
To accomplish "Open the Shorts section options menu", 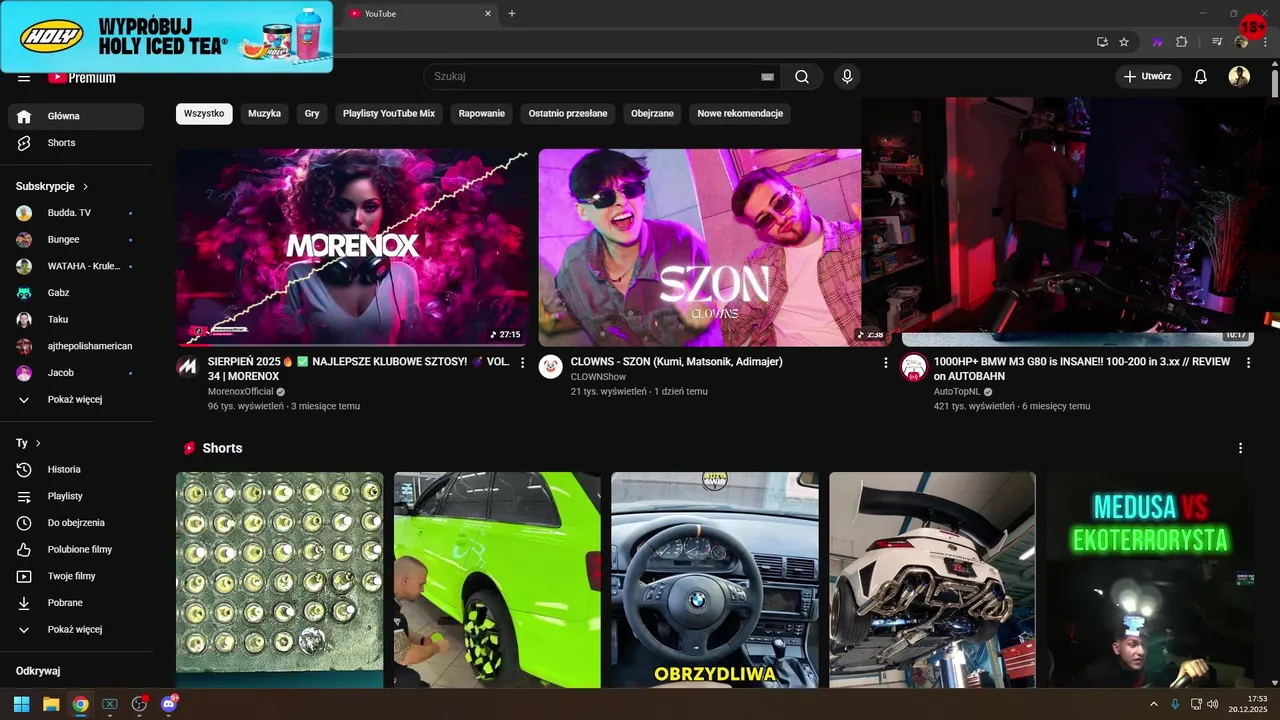I will (x=1241, y=448).
